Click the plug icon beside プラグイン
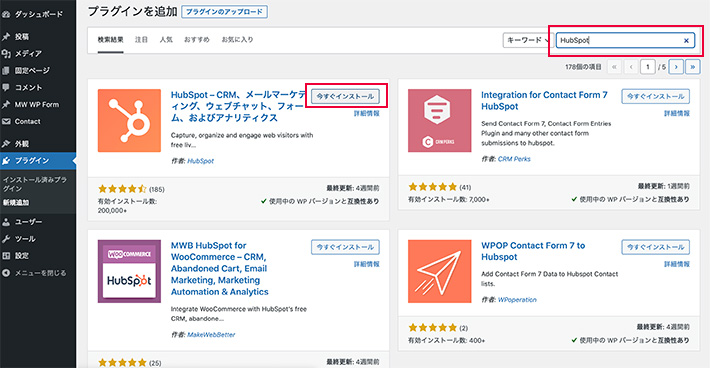Screen dimensions: 710x368 click(x=6, y=161)
